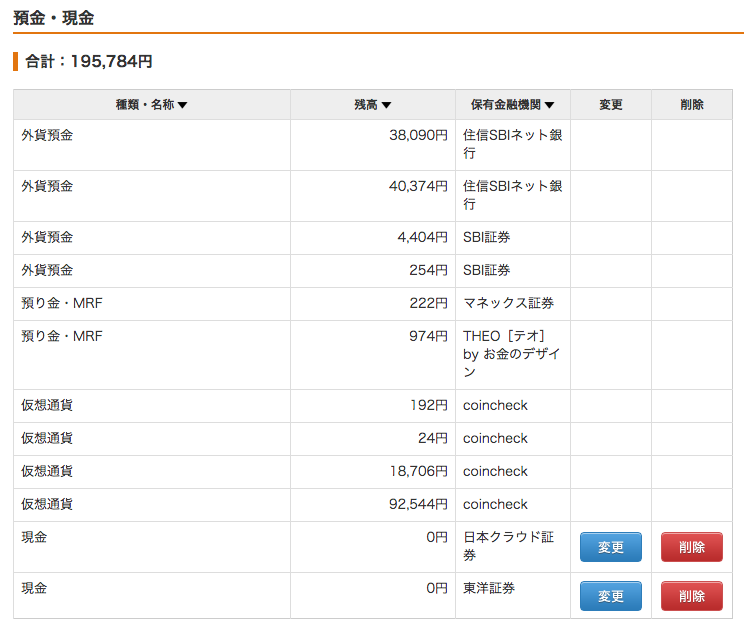The width and height of the screenshot is (744, 634).
Task: Click coincheck in the 24円 row
Action: pos(495,438)
